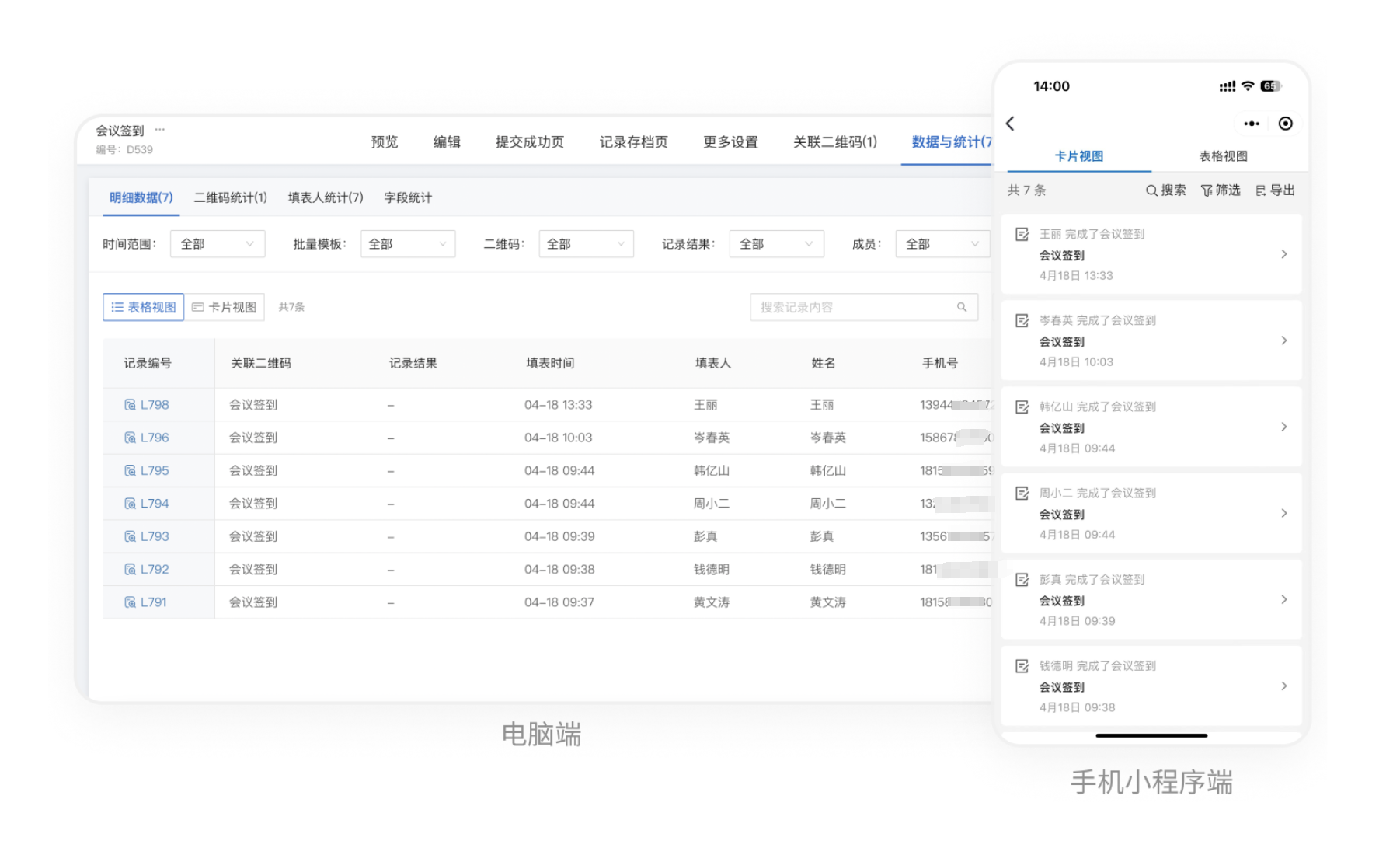Open record L793 link icon
1400x848 pixels.
(130, 536)
